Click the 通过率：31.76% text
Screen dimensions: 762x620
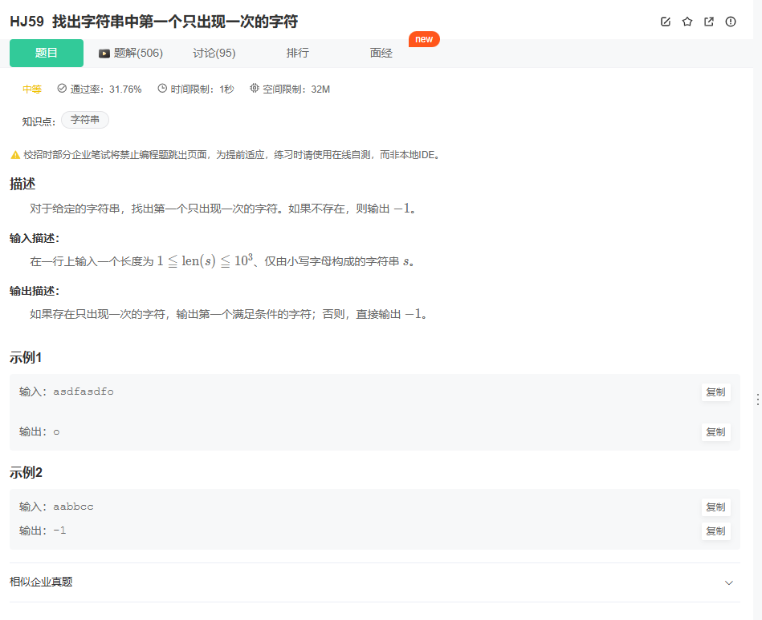click(106, 89)
